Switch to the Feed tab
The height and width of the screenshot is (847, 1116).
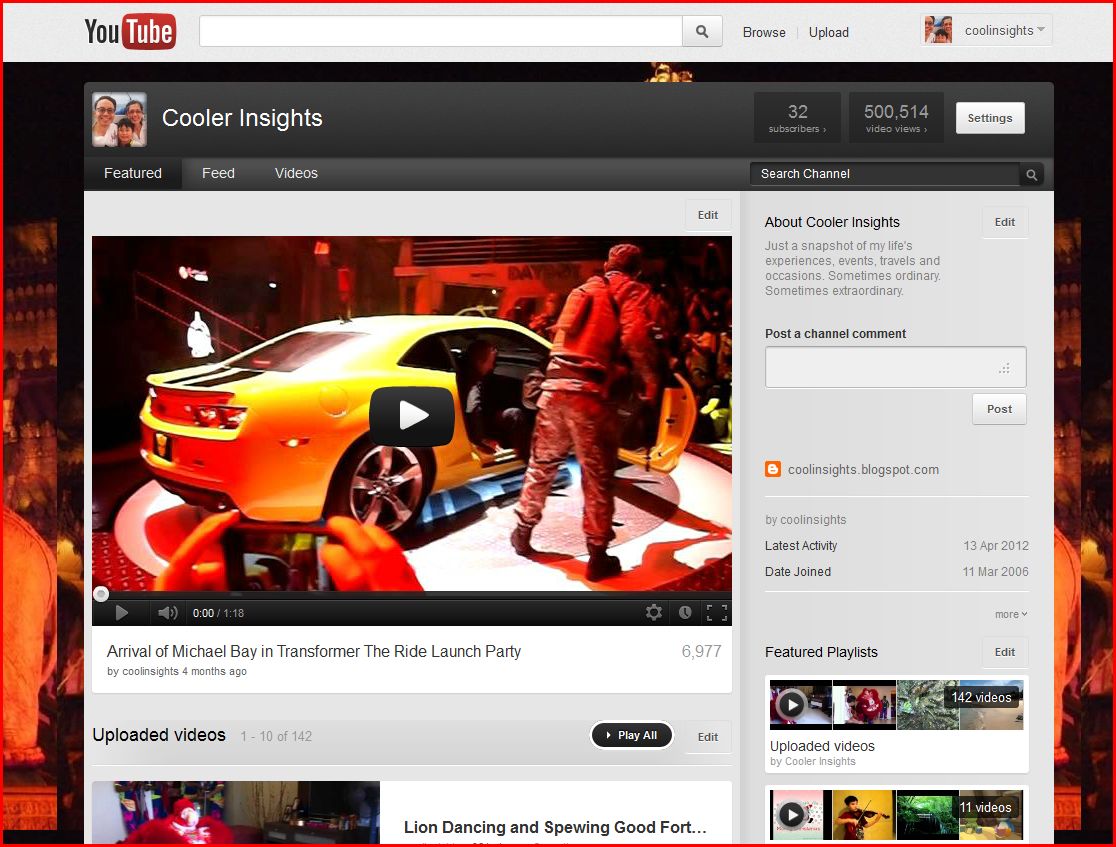pos(218,173)
